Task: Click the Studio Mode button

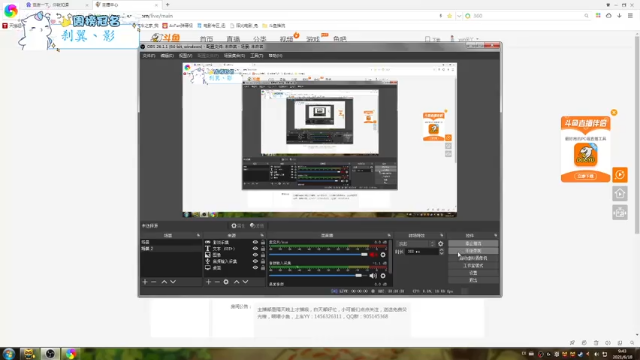Action: [473, 265]
